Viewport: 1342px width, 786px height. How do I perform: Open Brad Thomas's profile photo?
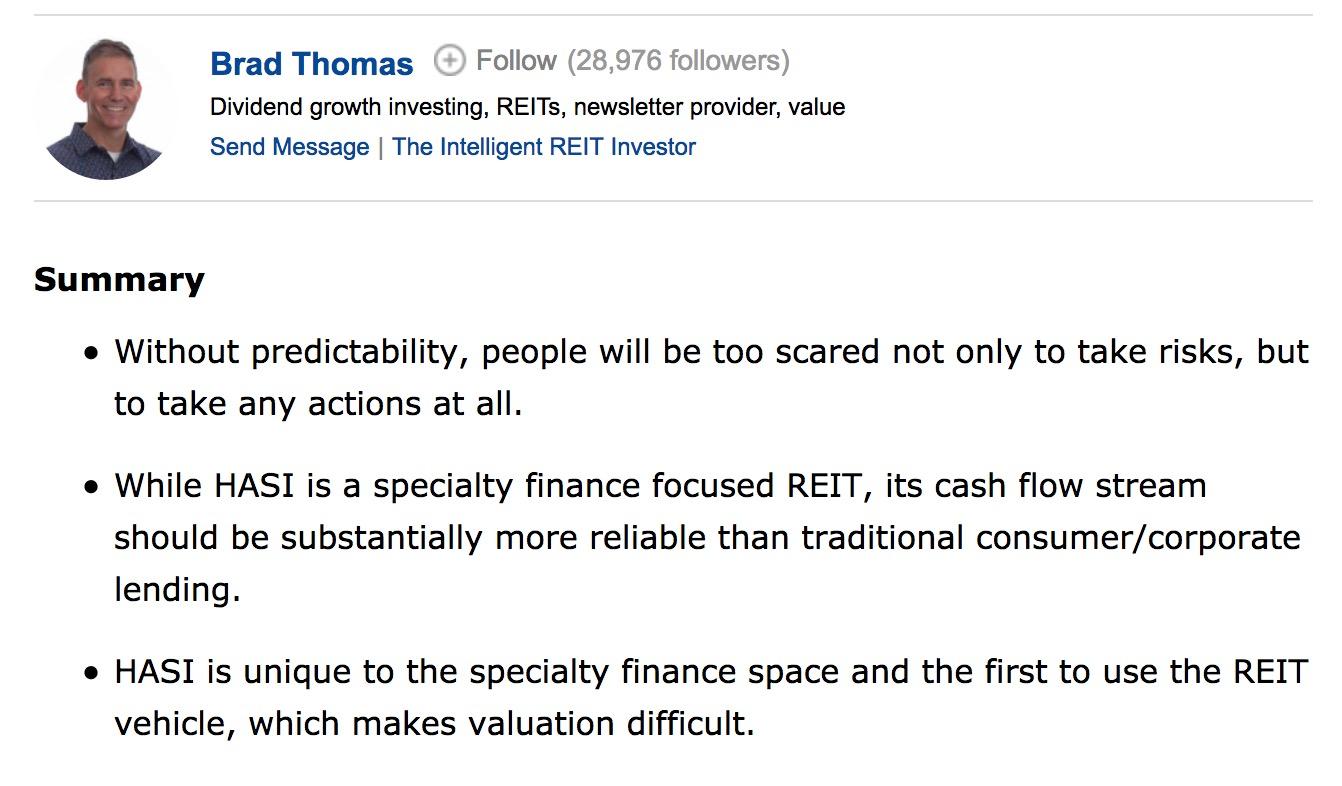click(x=104, y=108)
